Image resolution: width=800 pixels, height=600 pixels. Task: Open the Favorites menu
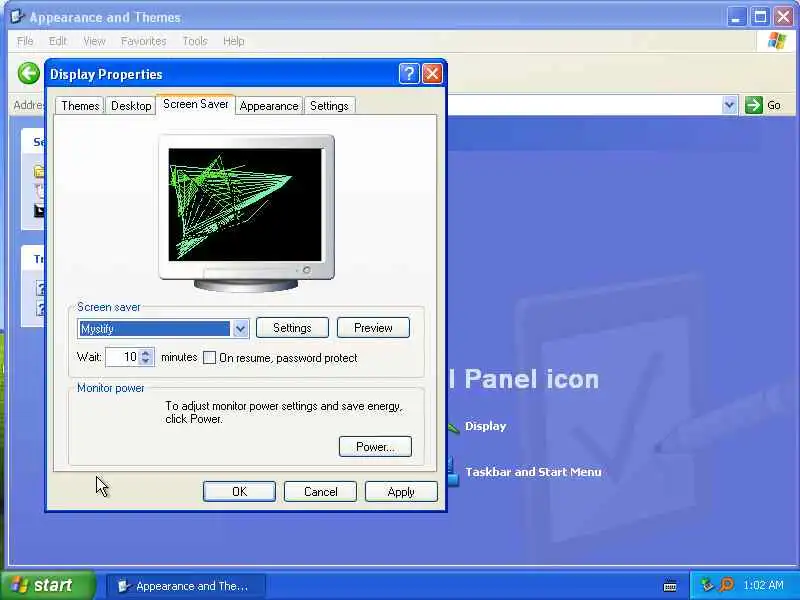(x=143, y=41)
